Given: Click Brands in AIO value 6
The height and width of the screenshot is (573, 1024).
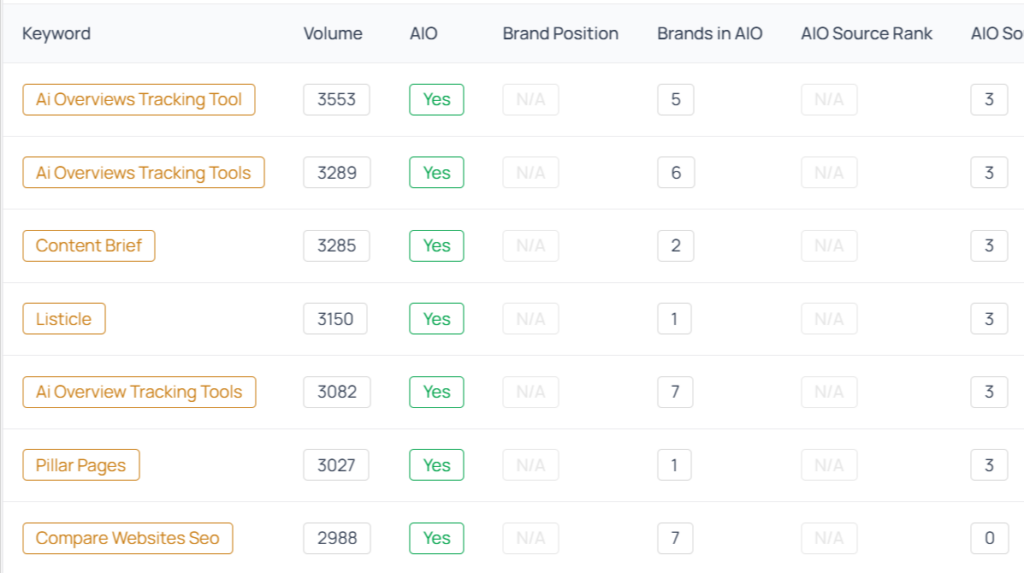Looking at the screenshot, I should tap(676, 173).
